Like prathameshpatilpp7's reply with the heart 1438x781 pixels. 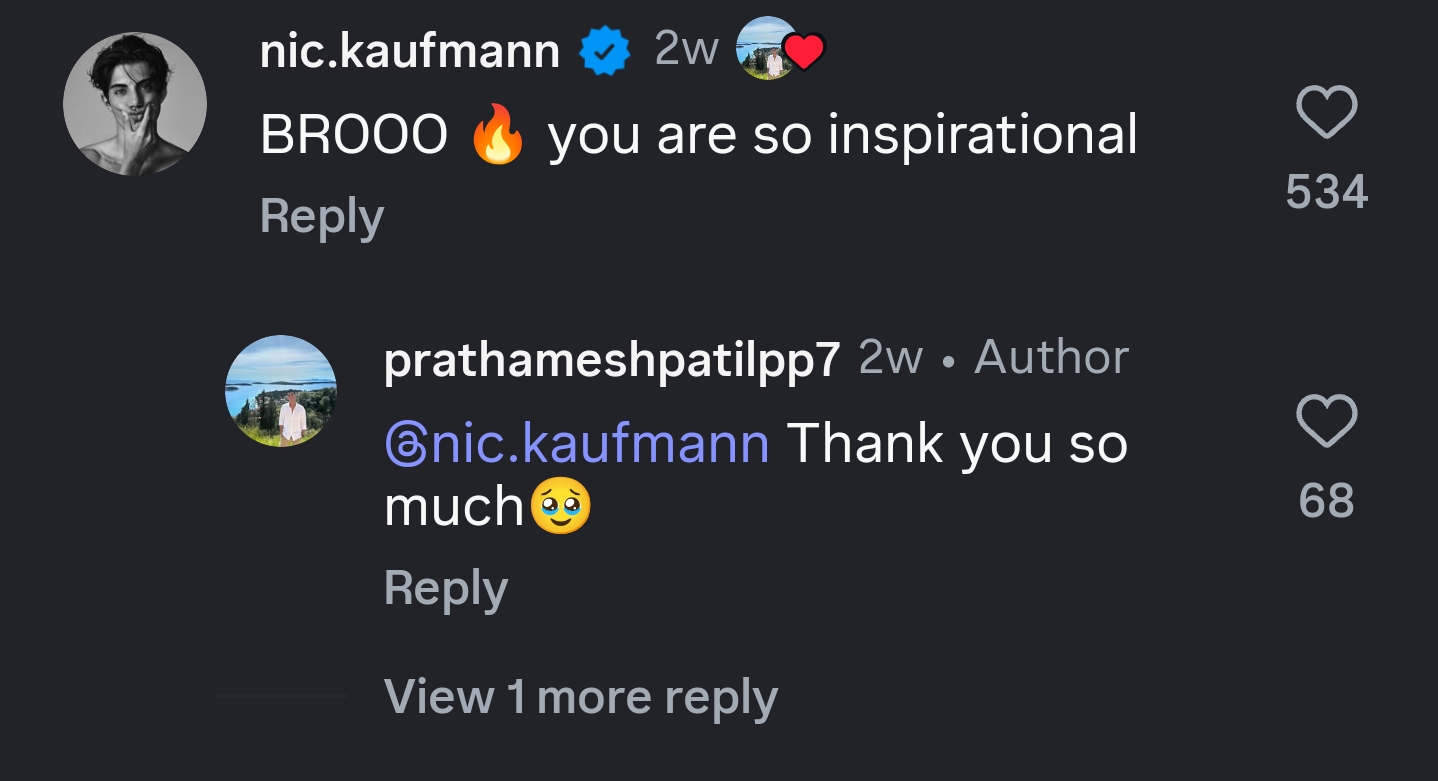point(1326,421)
